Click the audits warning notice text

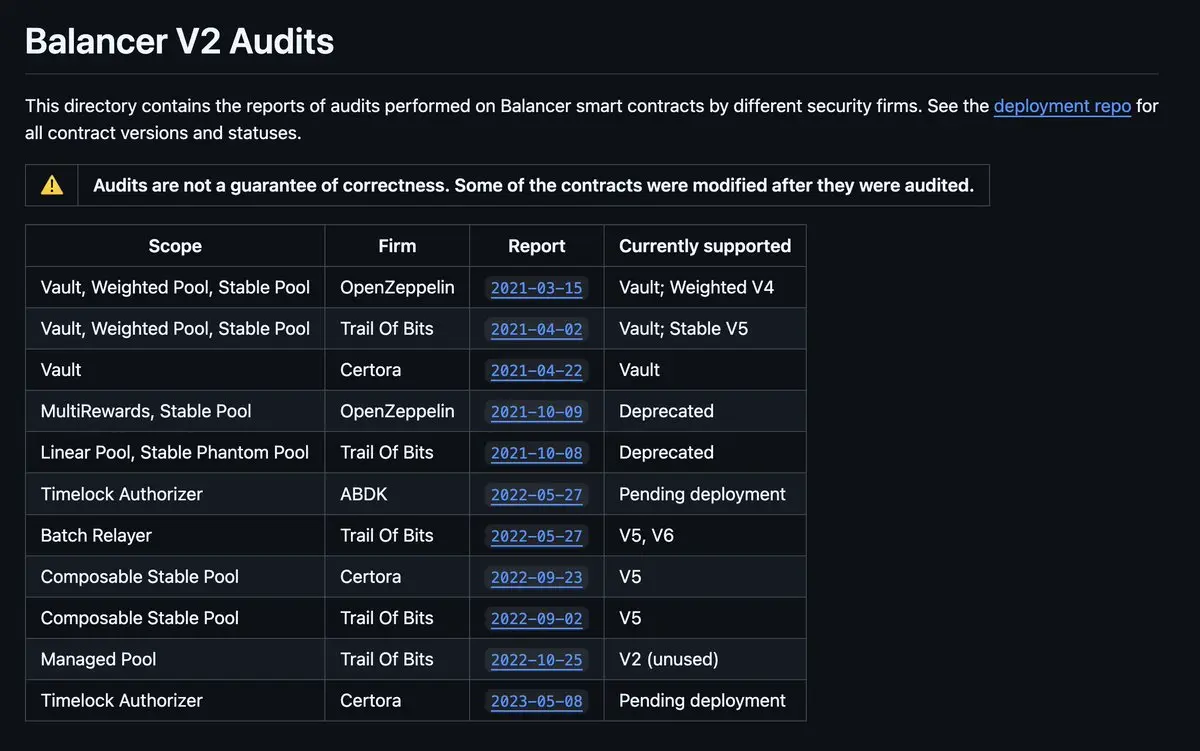pyautogui.click(x=533, y=185)
